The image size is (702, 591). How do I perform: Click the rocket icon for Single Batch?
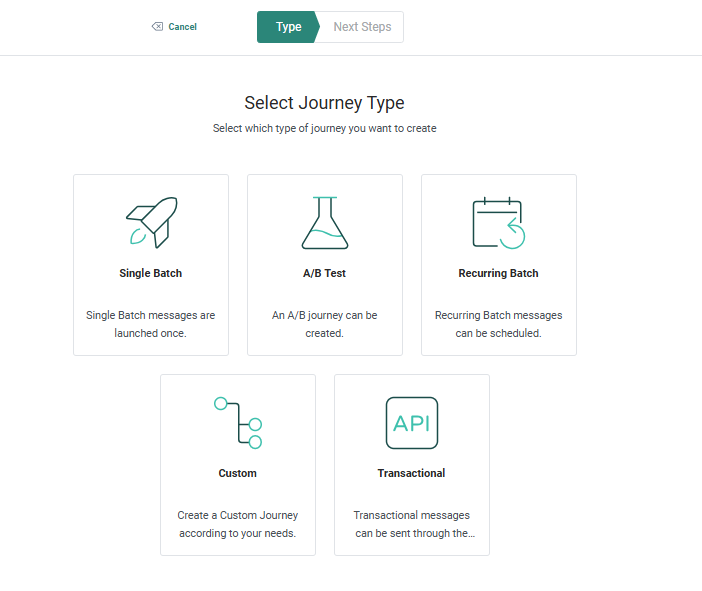151,222
